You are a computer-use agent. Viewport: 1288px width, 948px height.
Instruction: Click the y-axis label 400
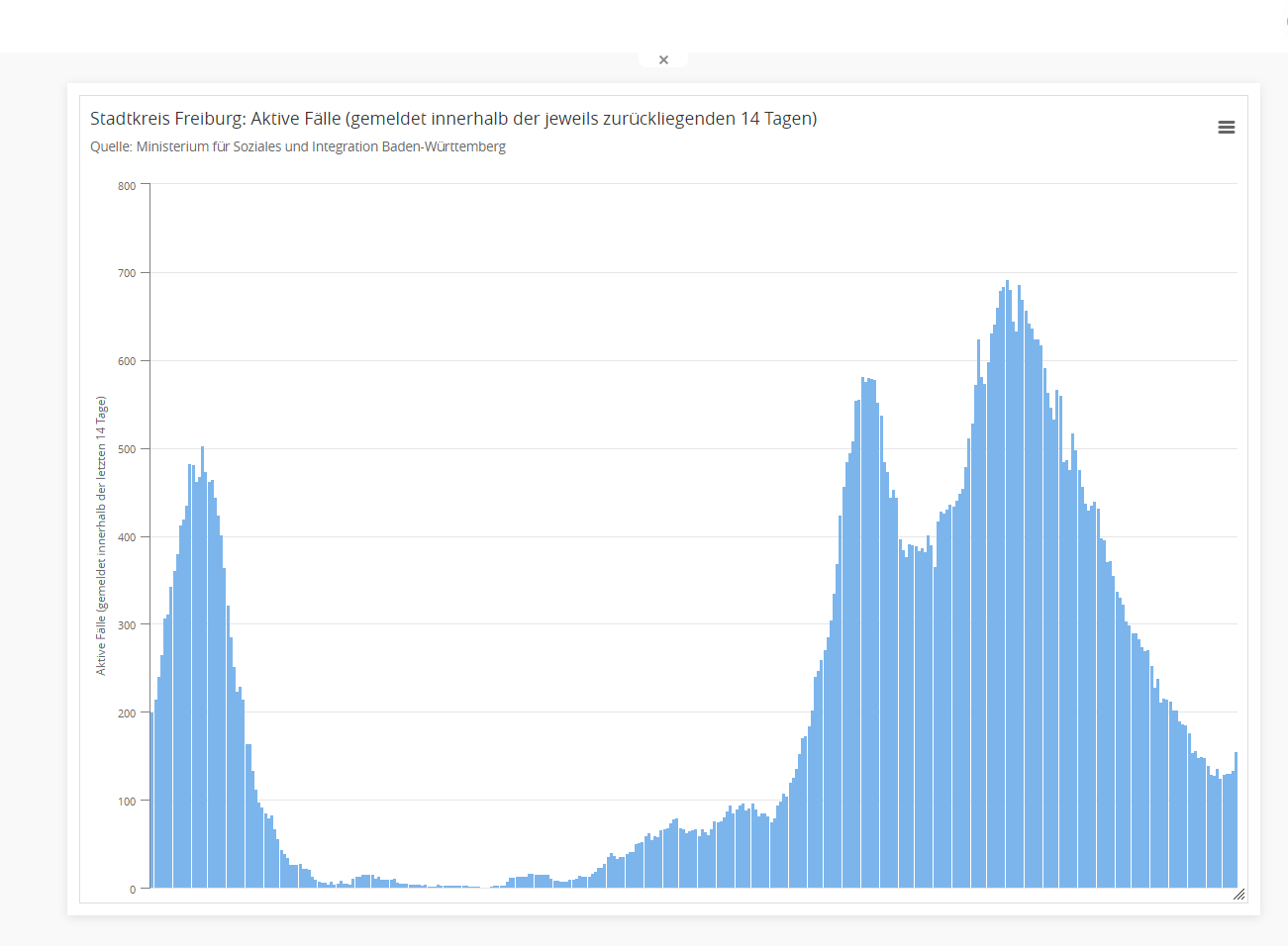pos(127,537)
